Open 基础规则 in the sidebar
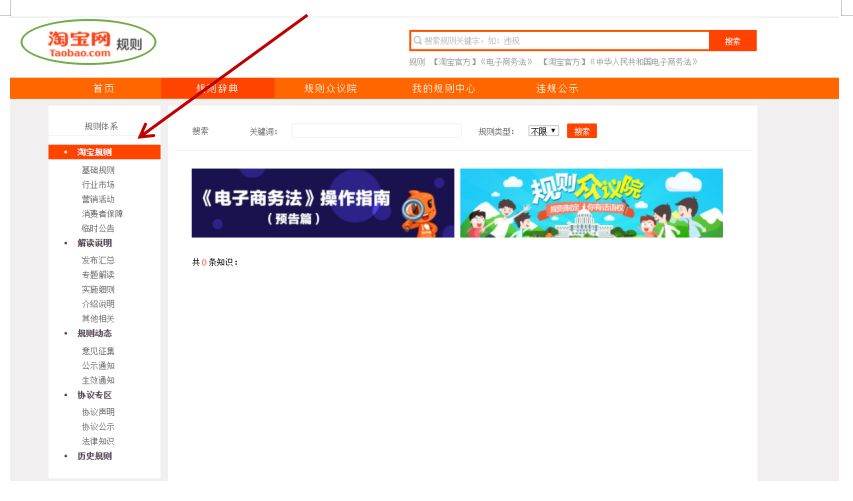The height and width of the screenshot is (501, 853). tap(98, 170)
